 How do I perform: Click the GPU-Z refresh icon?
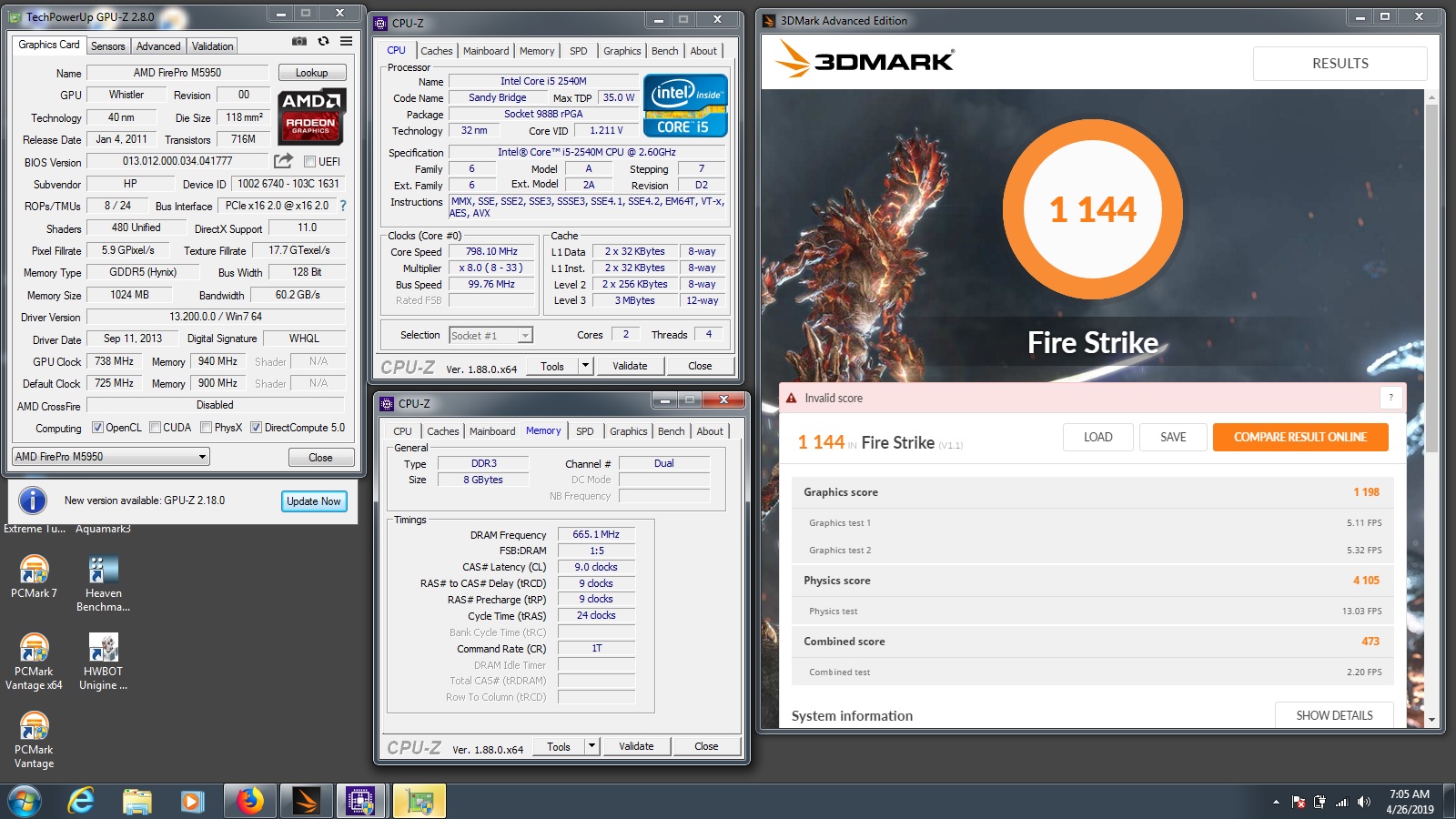click(323, 41)
